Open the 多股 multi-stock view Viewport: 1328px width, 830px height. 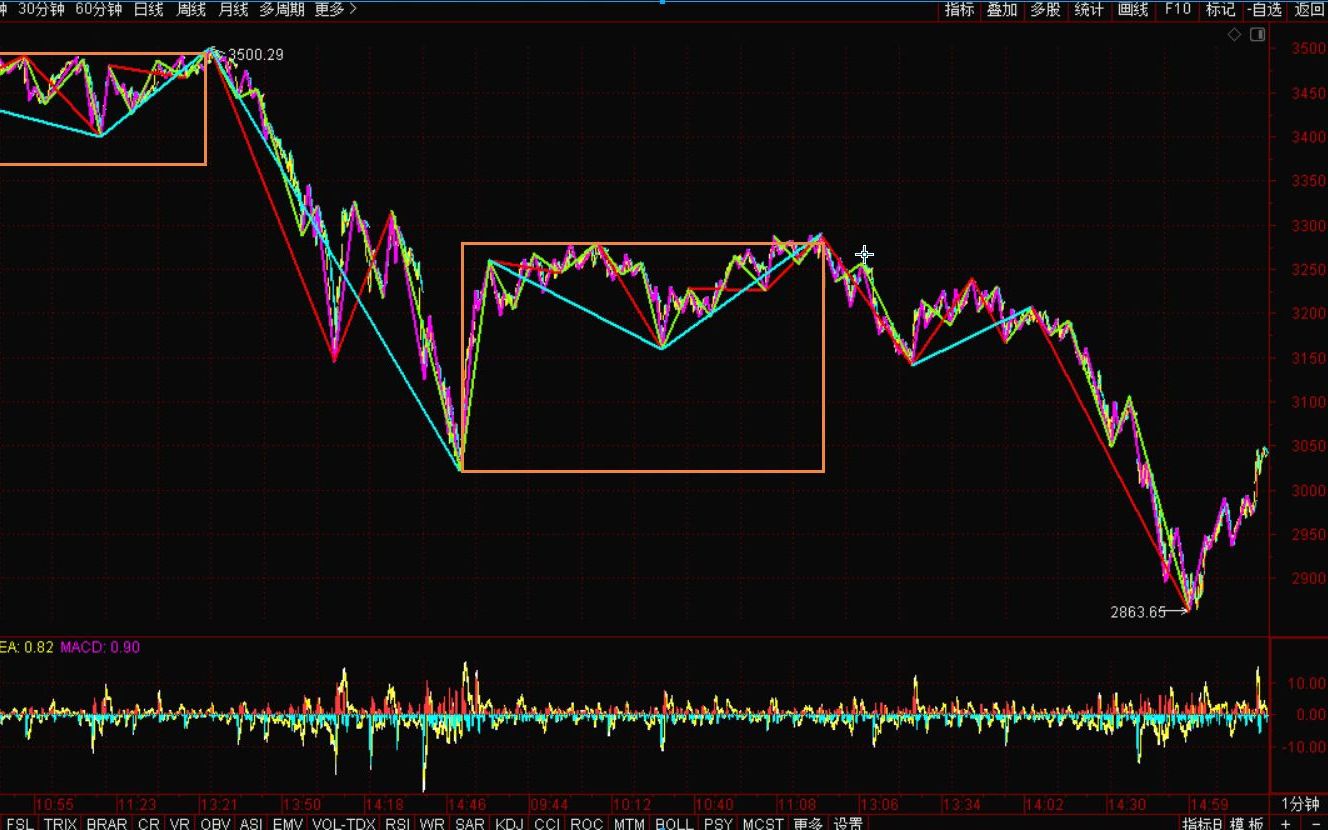1045,9
